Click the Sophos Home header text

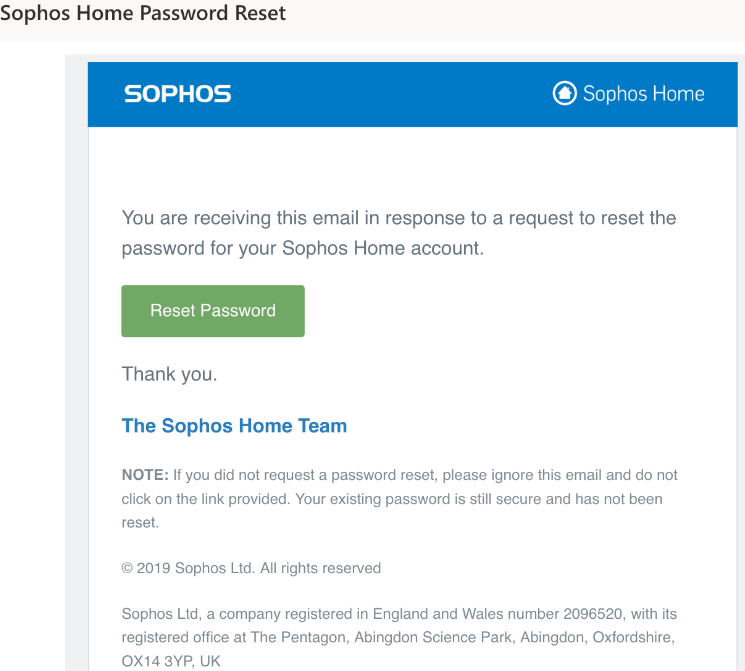(x=643, y=94)
